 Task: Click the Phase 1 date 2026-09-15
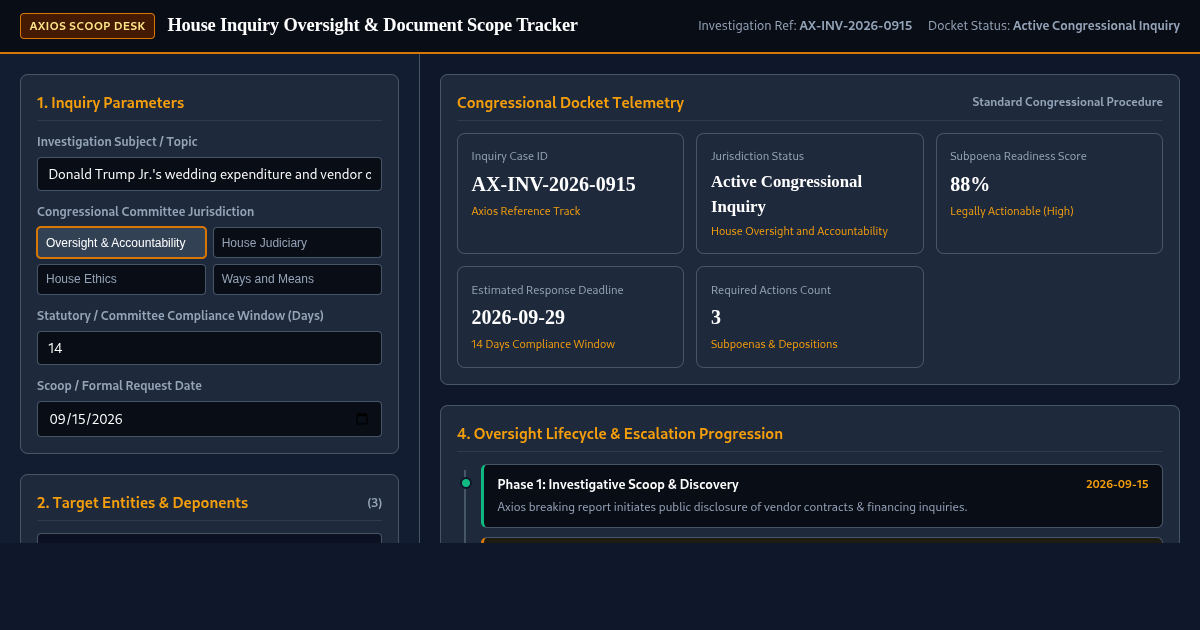(1117, 484)
